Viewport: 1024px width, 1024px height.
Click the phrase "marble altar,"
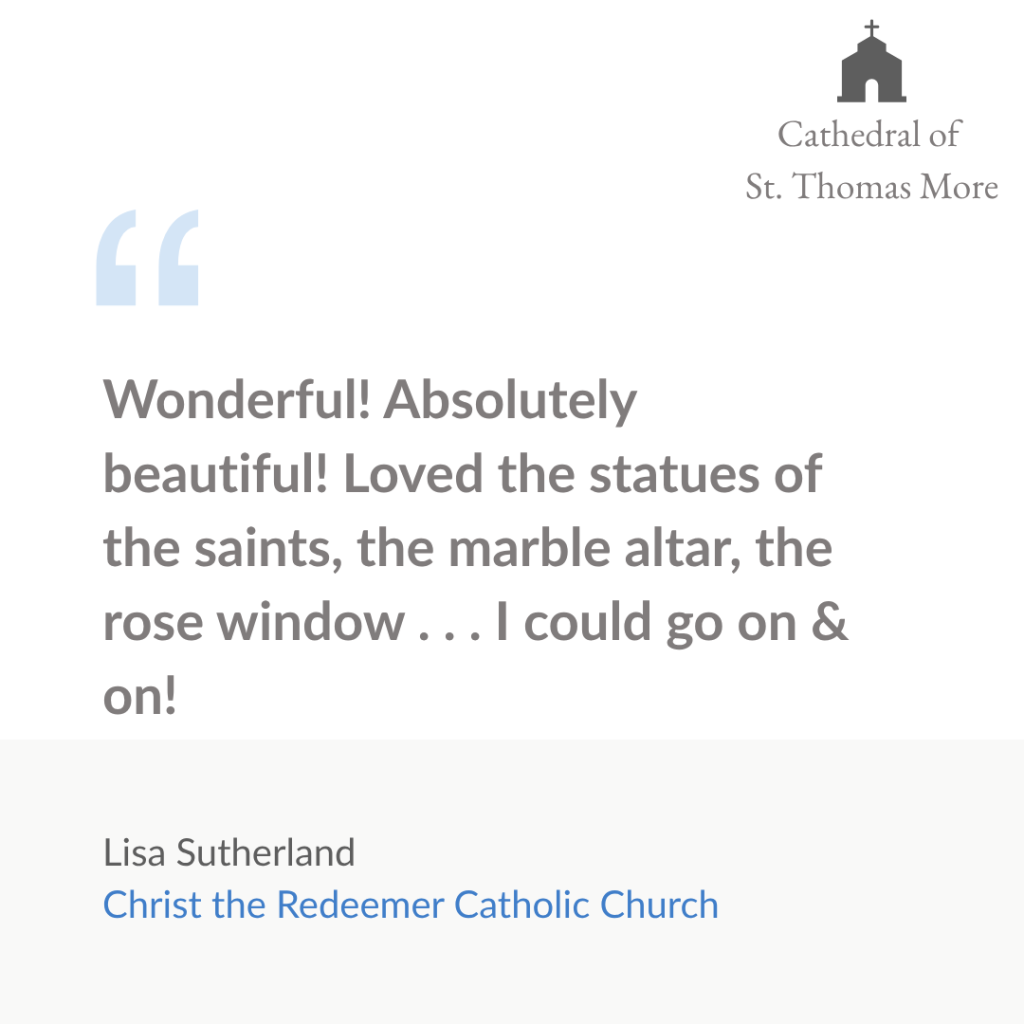tap(595, 548)
